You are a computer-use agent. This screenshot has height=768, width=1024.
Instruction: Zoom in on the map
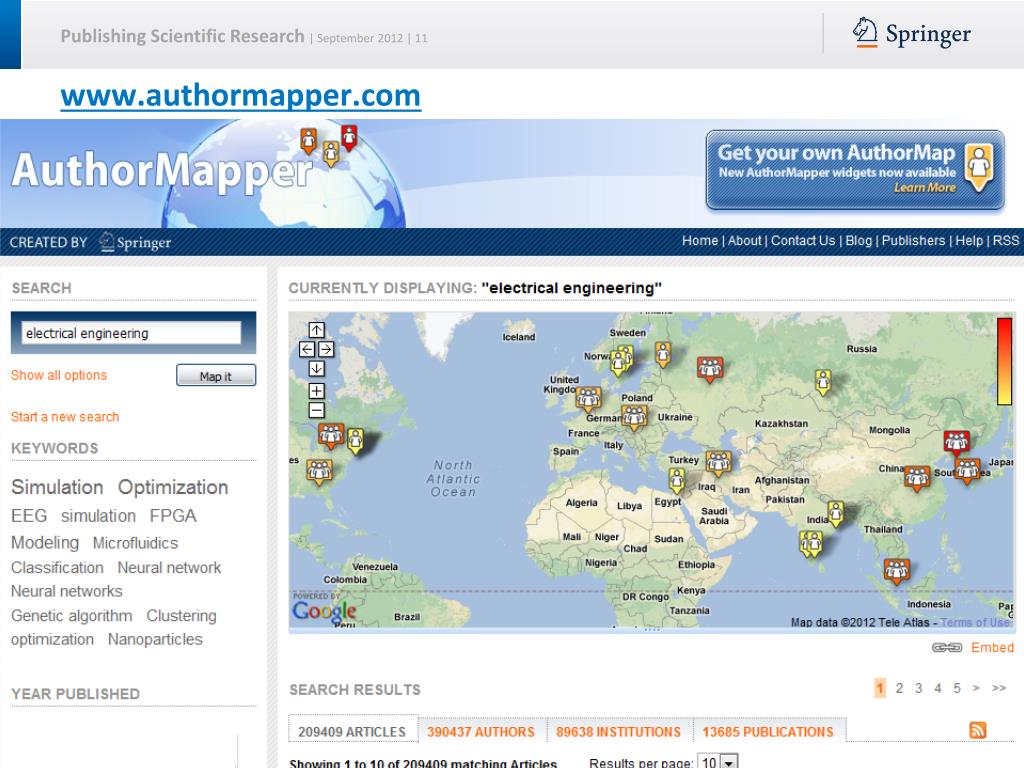point(316,390)
